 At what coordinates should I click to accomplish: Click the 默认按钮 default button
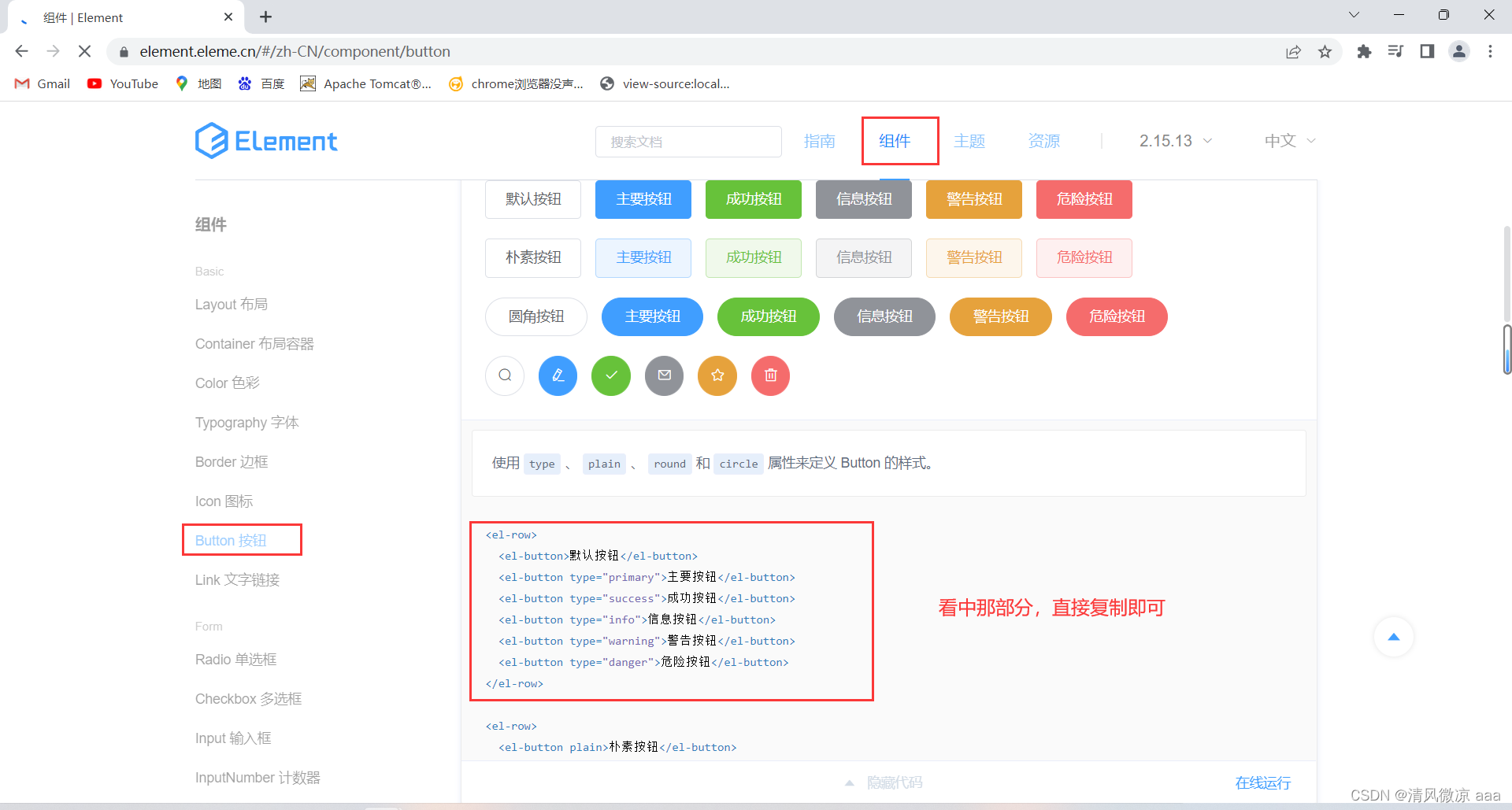click(533, 199)
